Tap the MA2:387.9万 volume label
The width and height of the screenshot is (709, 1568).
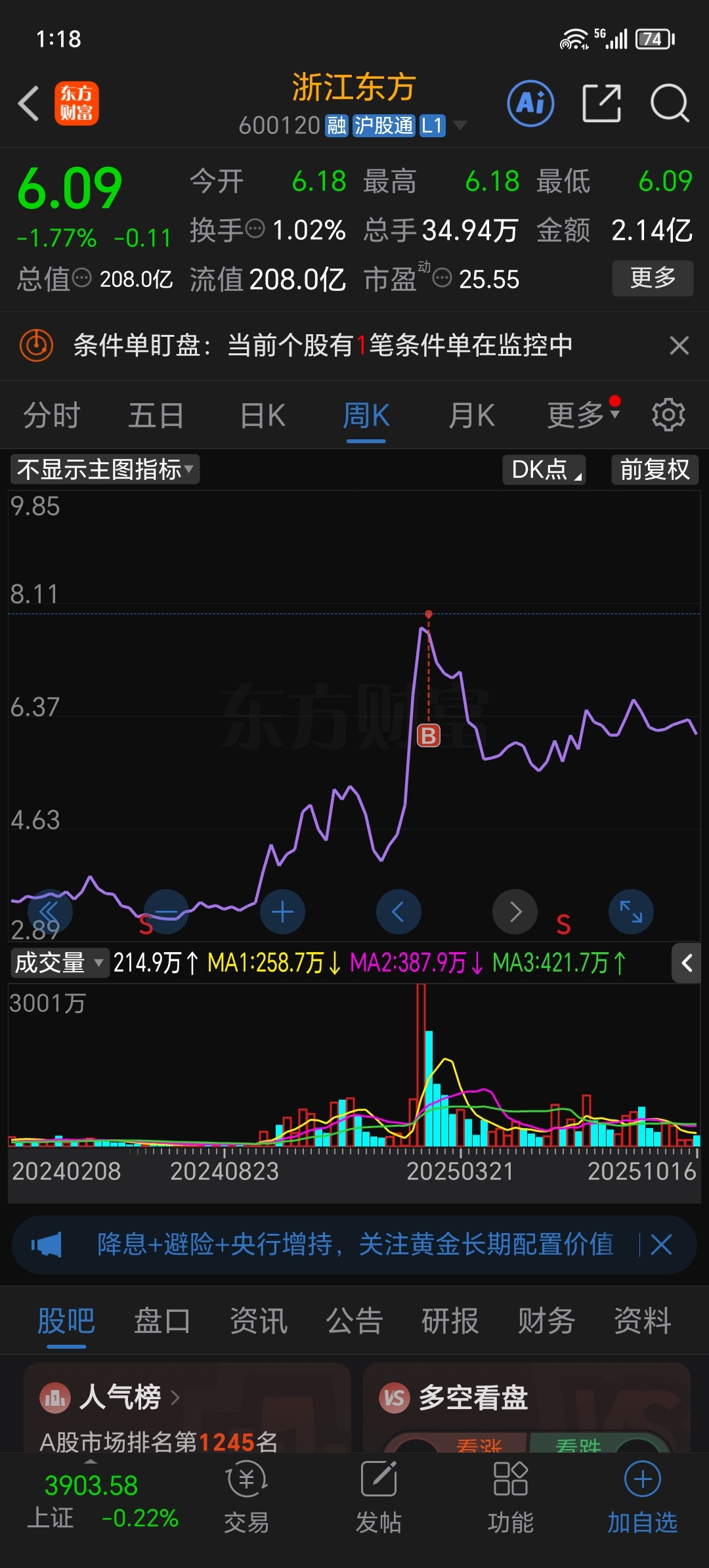point(417,963)
